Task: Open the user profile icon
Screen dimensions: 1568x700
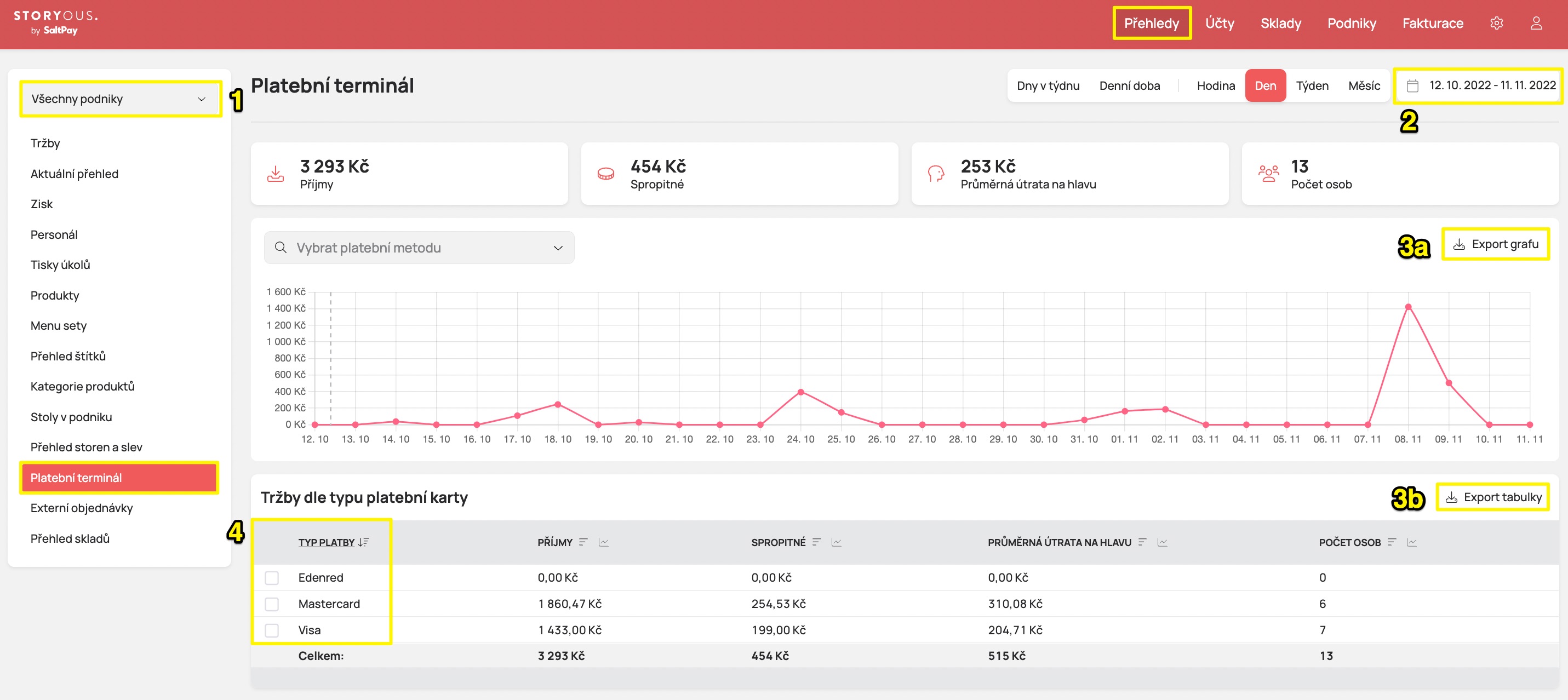Action: [1536, 23]
